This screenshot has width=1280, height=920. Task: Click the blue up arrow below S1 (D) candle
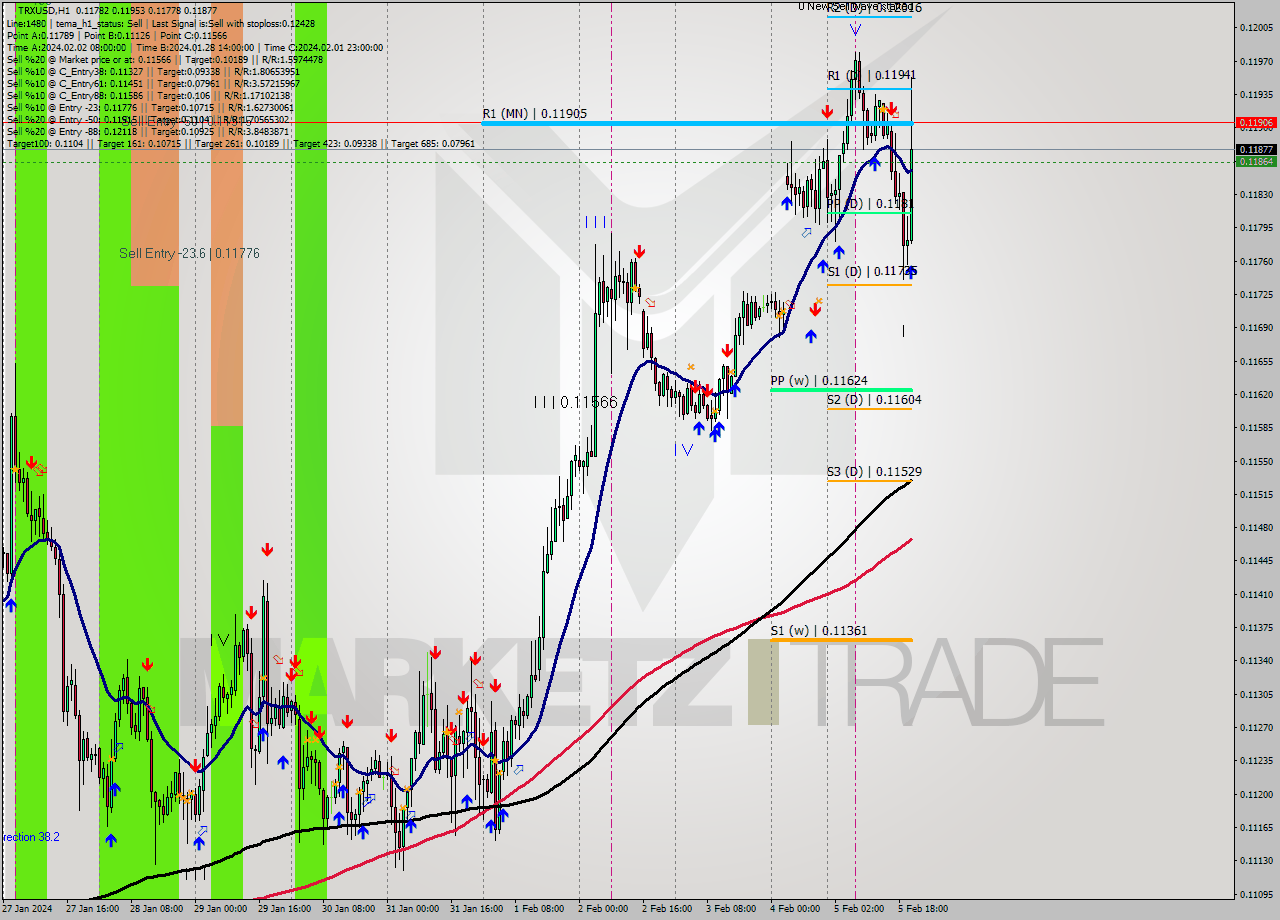[x=910, y=271]
